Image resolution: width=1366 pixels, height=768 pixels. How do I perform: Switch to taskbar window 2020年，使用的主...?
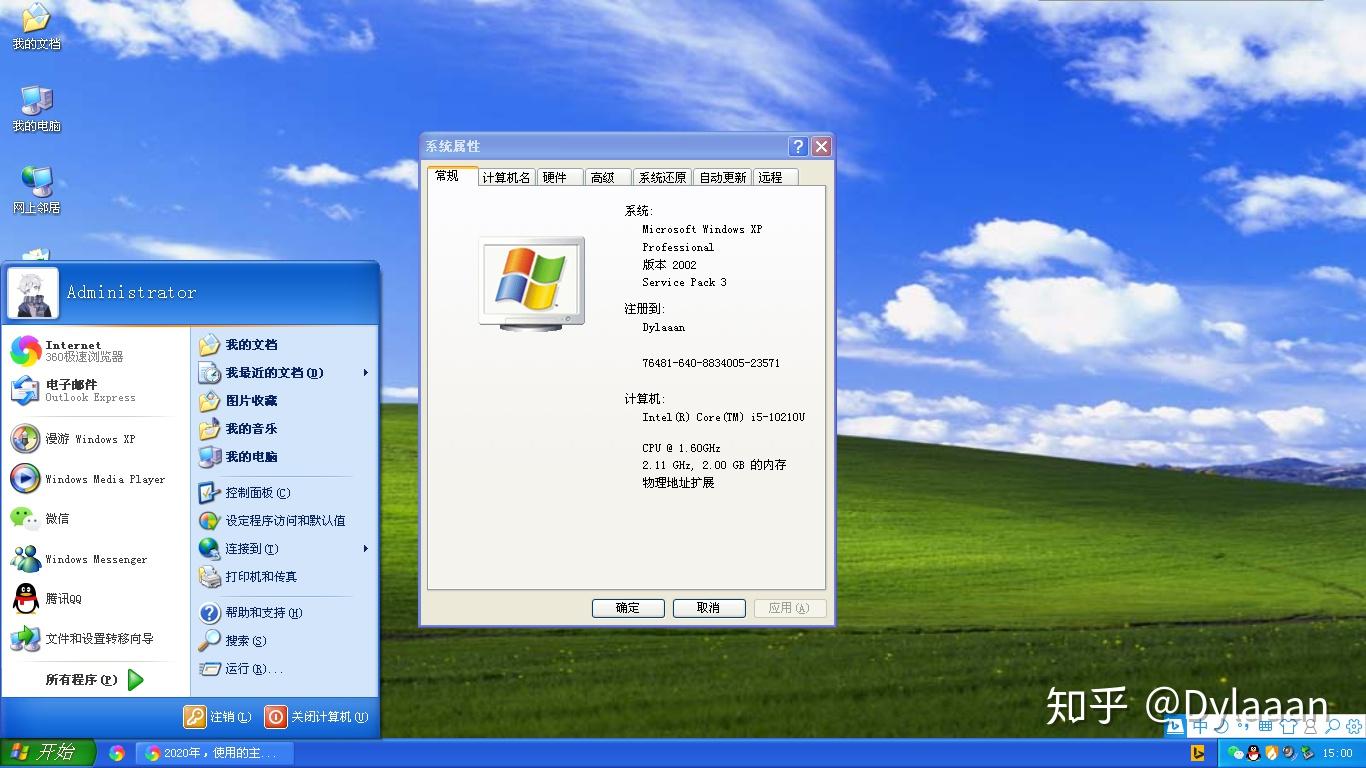point(216,753)
